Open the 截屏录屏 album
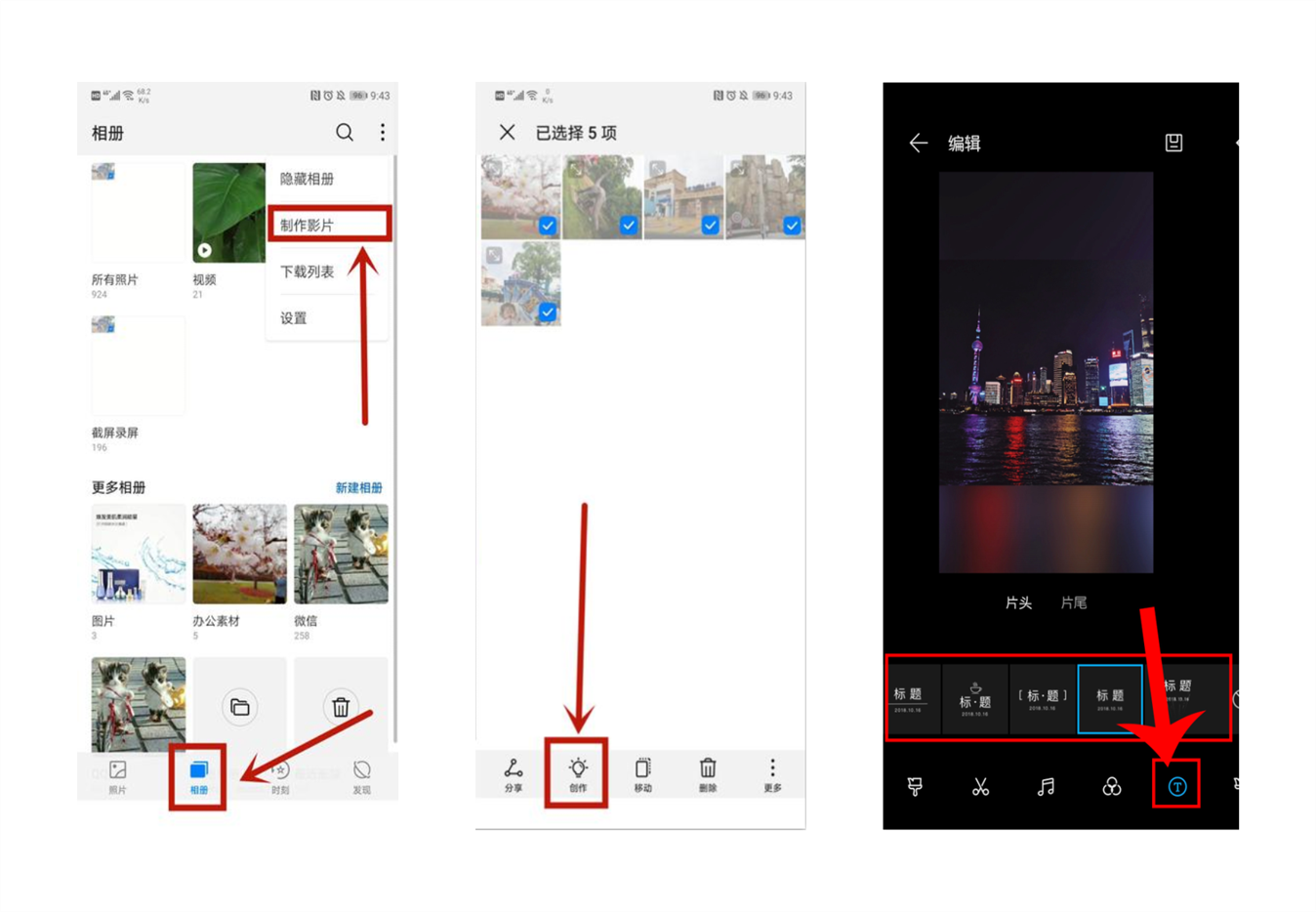 (138, 366)
